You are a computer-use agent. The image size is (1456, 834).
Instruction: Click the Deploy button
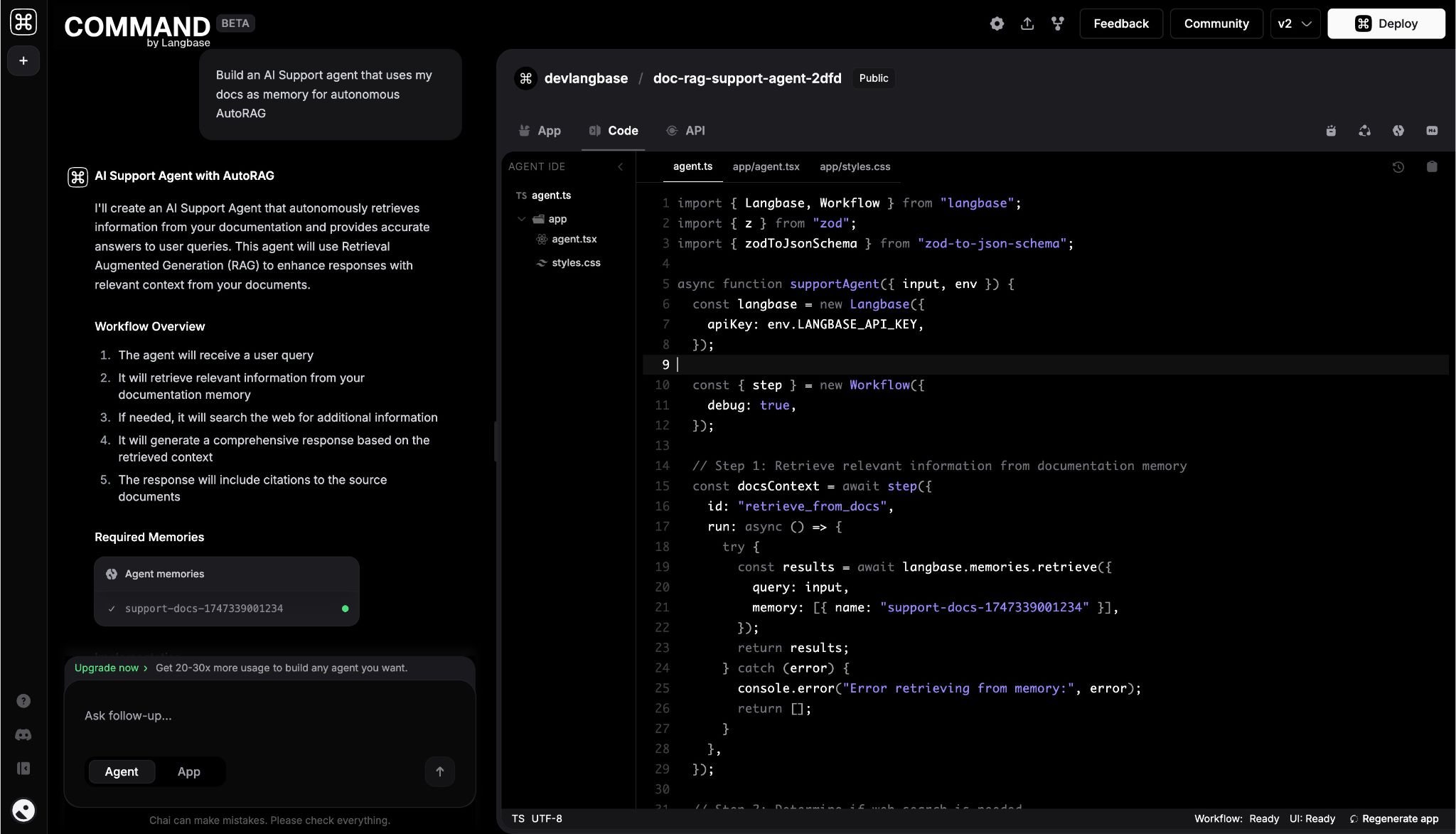pyautogui.click(x=1386, y=23)
